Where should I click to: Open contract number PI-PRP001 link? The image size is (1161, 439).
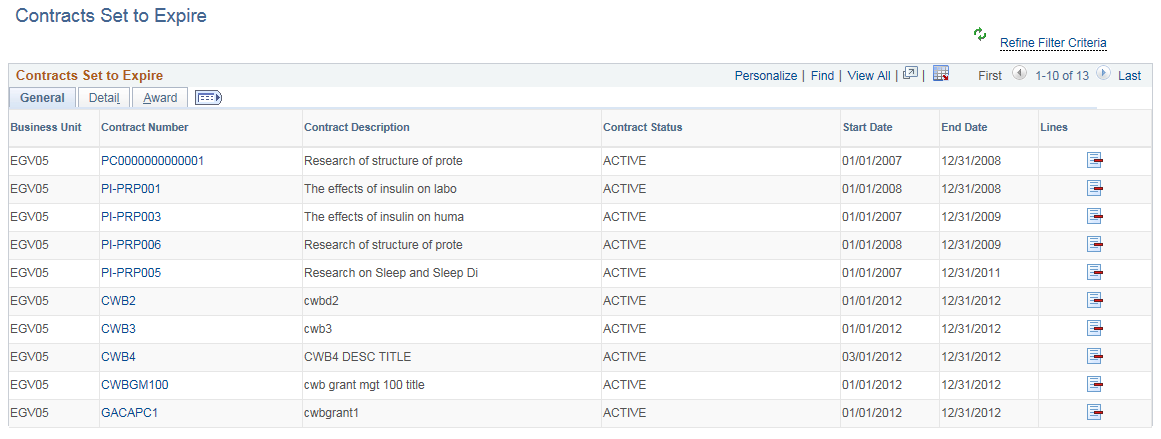[131, 189]
